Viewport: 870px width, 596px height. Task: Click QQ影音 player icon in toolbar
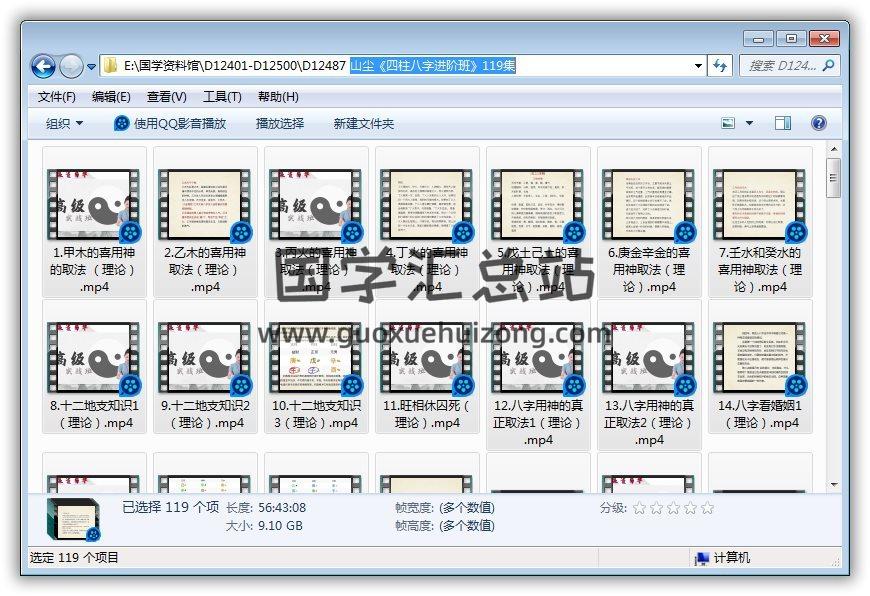point(122,123)
